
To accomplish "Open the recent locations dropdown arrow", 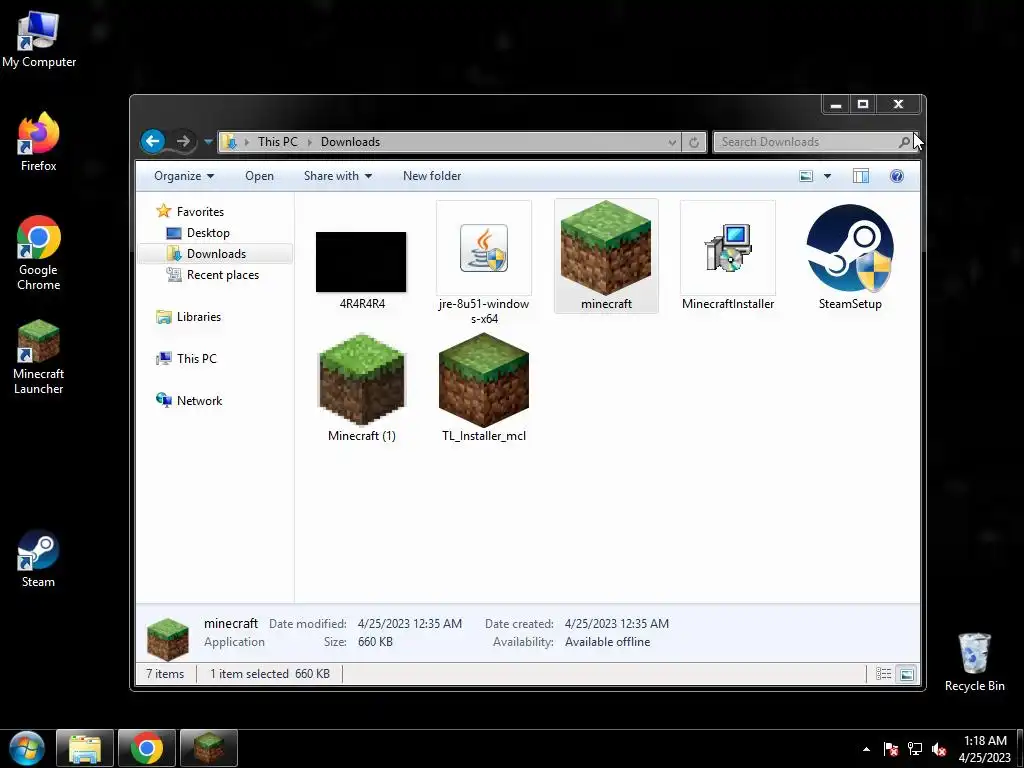I will pyautogui.click(x=208, y=142).
